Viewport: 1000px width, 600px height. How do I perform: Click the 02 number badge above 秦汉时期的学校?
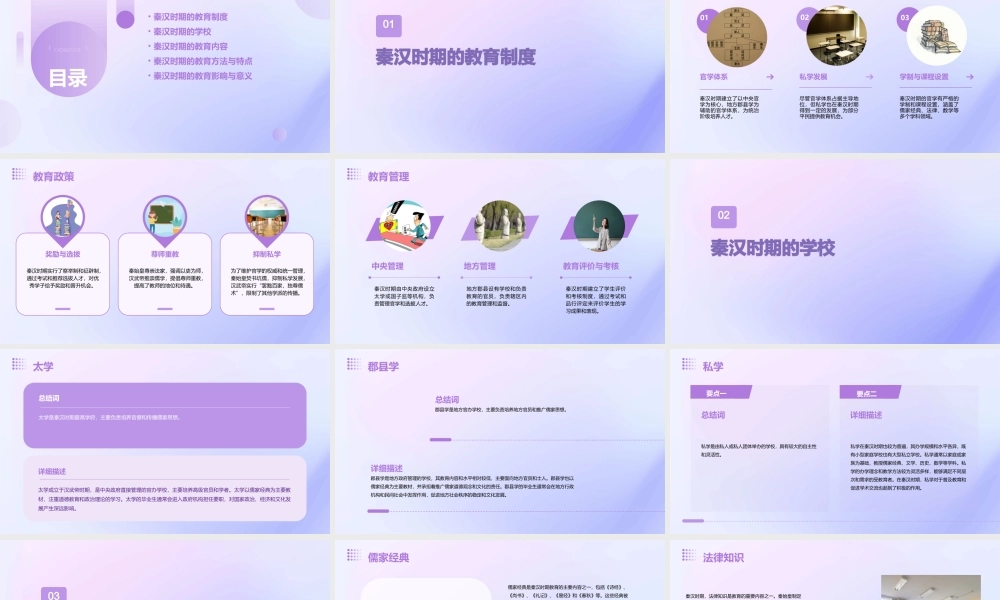[723, 216]
